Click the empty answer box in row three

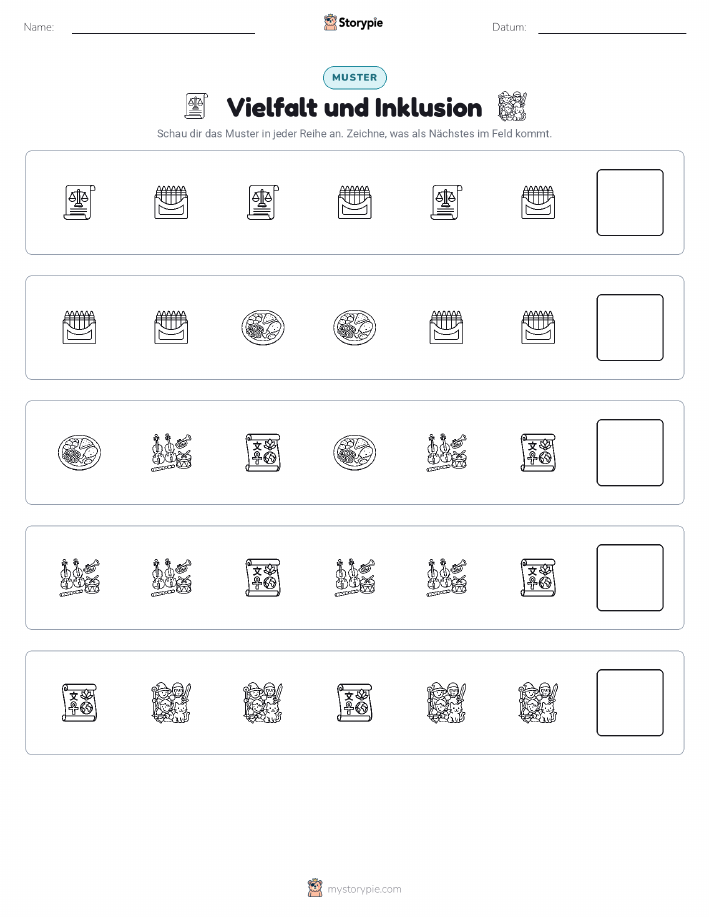630,453
